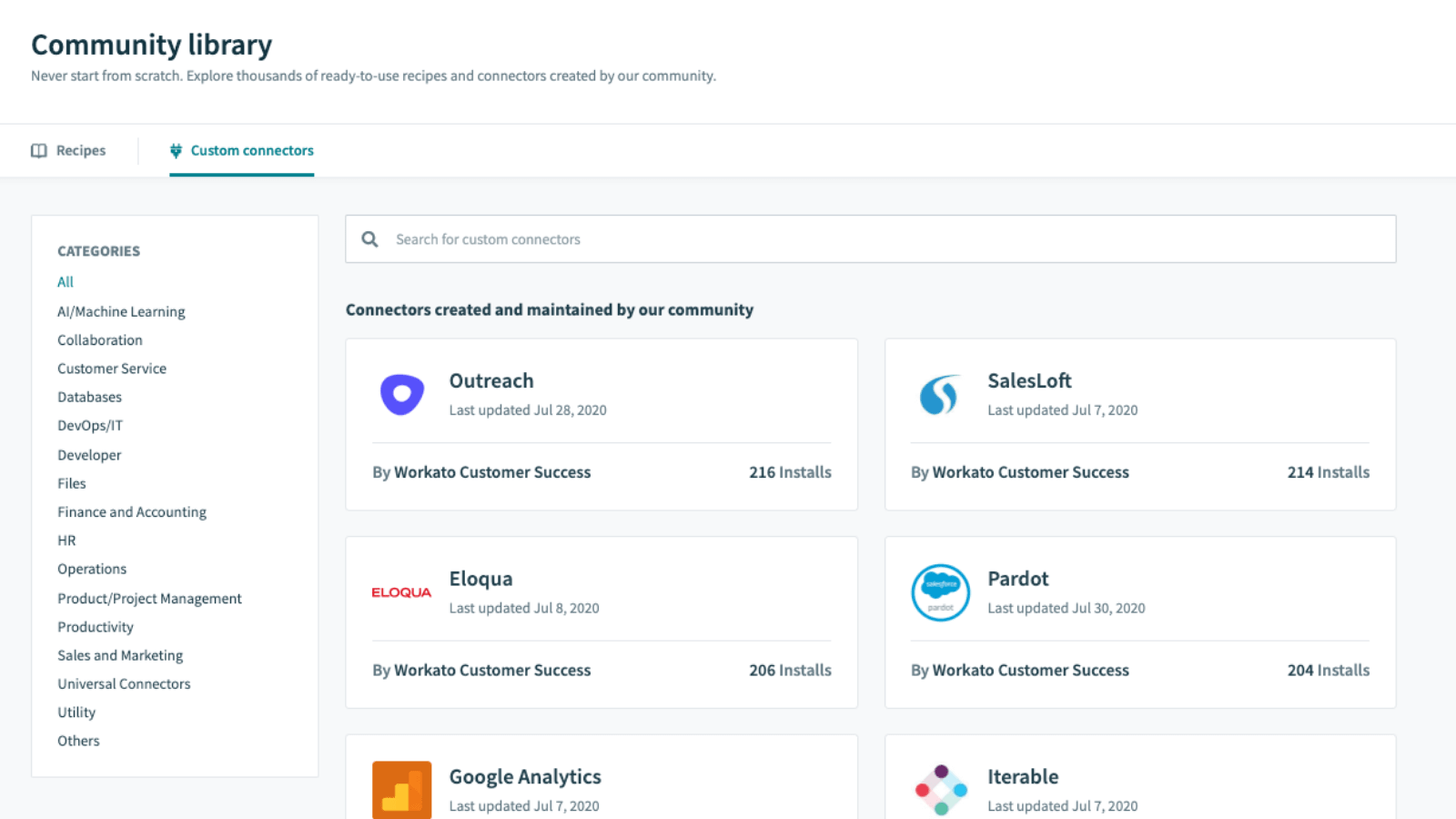Open the Pardot connector title

pyautogui.click(x=1018, y=579)
